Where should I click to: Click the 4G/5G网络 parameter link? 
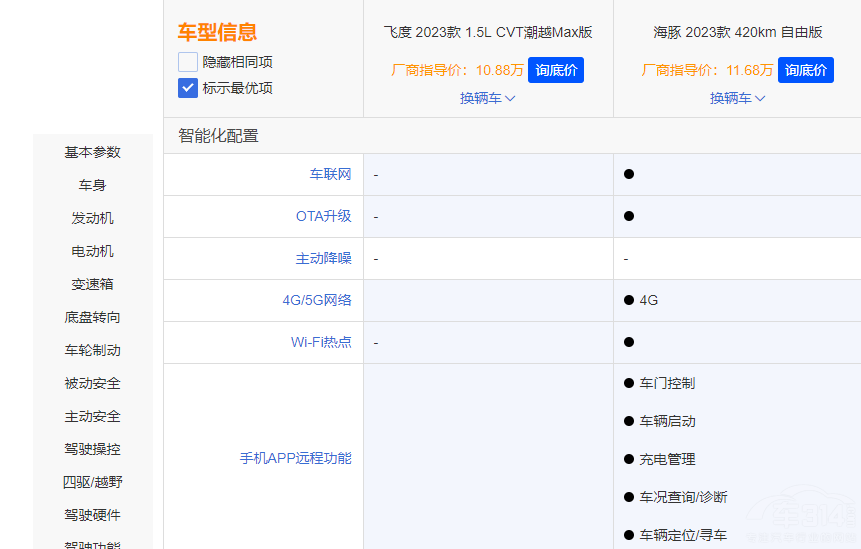(x=317, y=300)
